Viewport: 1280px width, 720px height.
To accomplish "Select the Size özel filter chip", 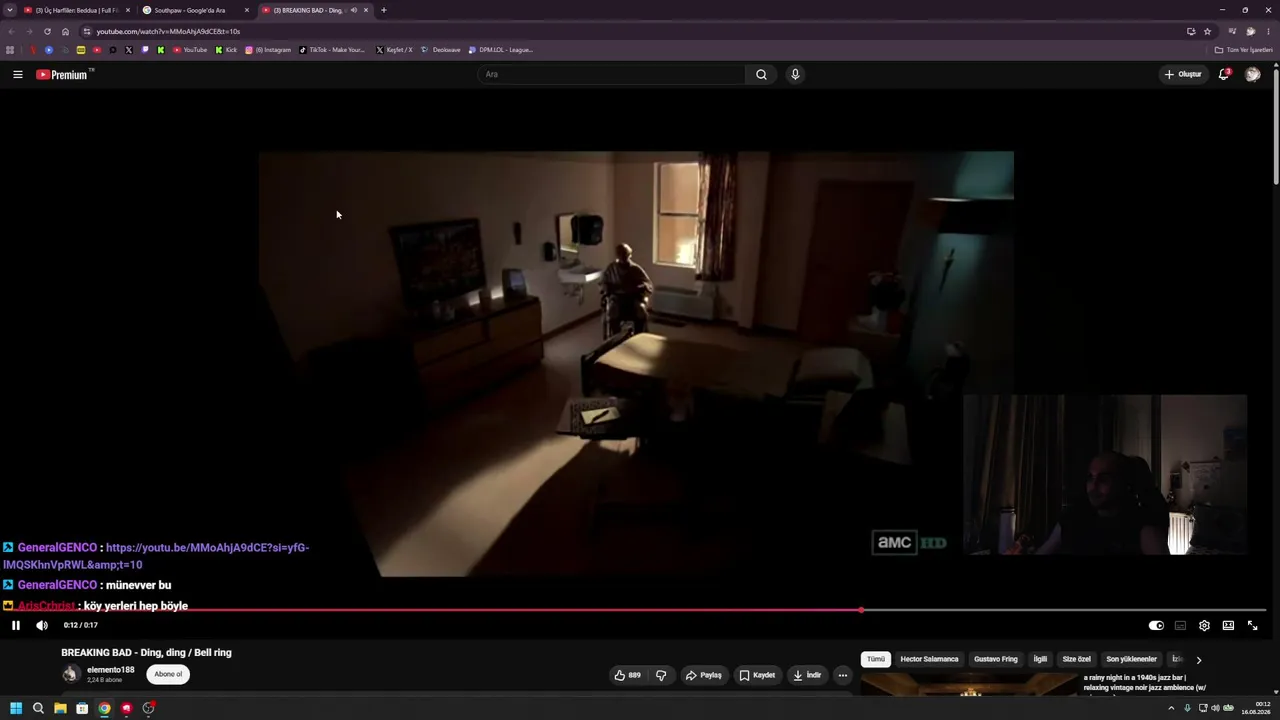I will pos(1077,659).
